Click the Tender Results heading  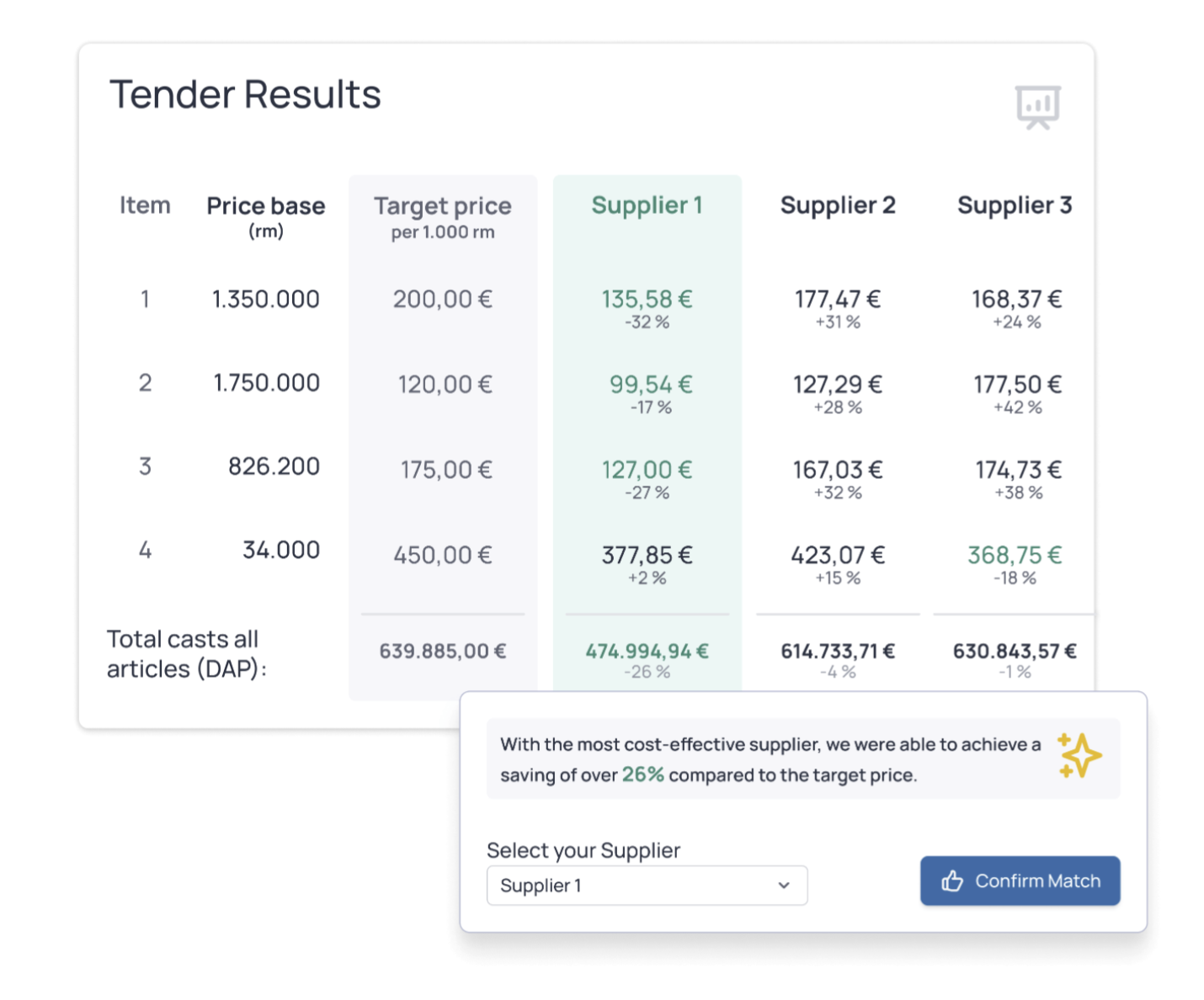pyautogui.click(x=245, y=94)
